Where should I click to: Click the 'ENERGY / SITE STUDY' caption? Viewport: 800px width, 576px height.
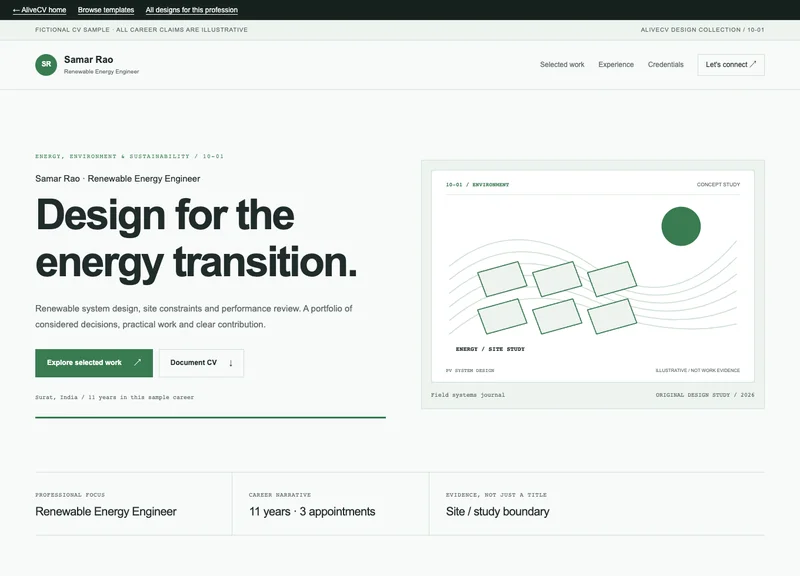[490, 349]
